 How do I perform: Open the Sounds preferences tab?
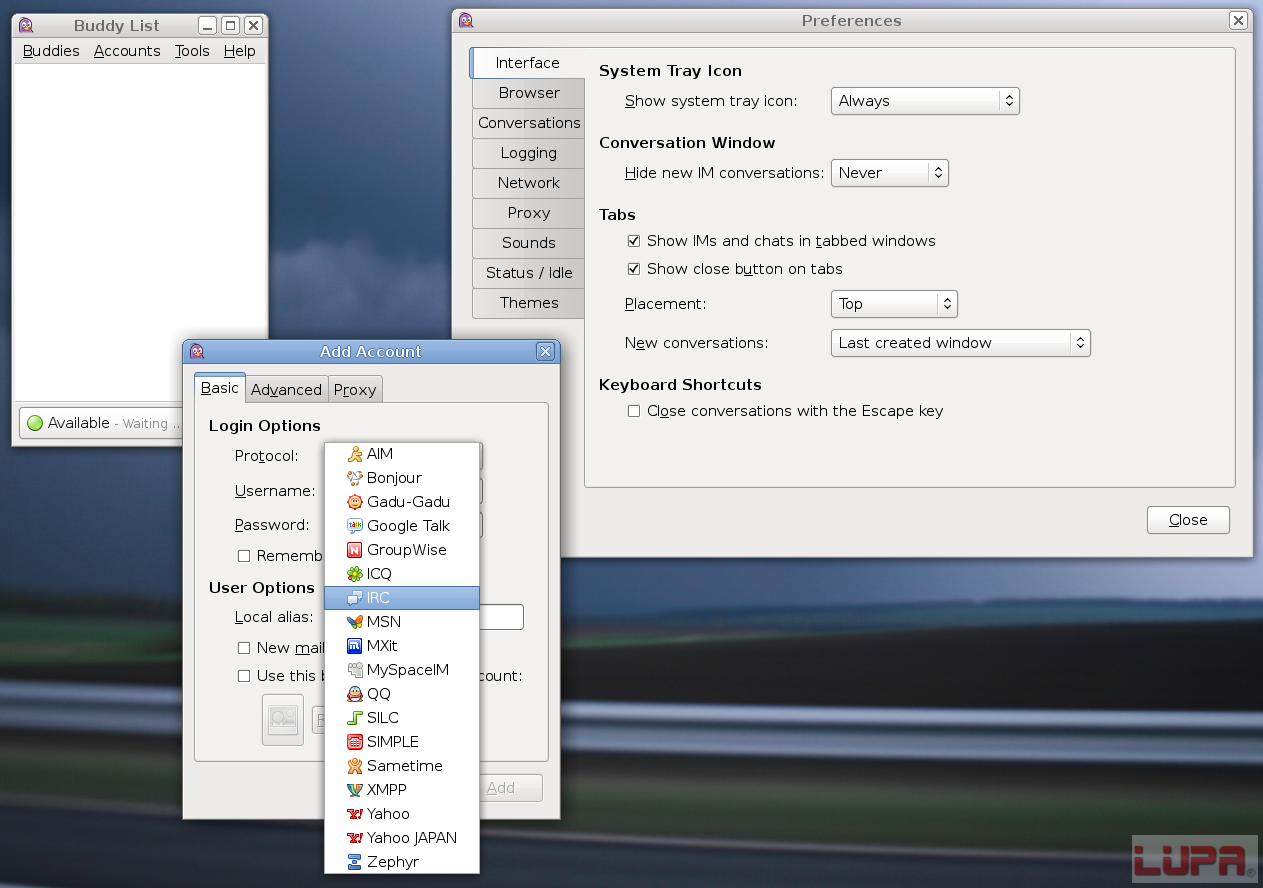pos(529,243)
